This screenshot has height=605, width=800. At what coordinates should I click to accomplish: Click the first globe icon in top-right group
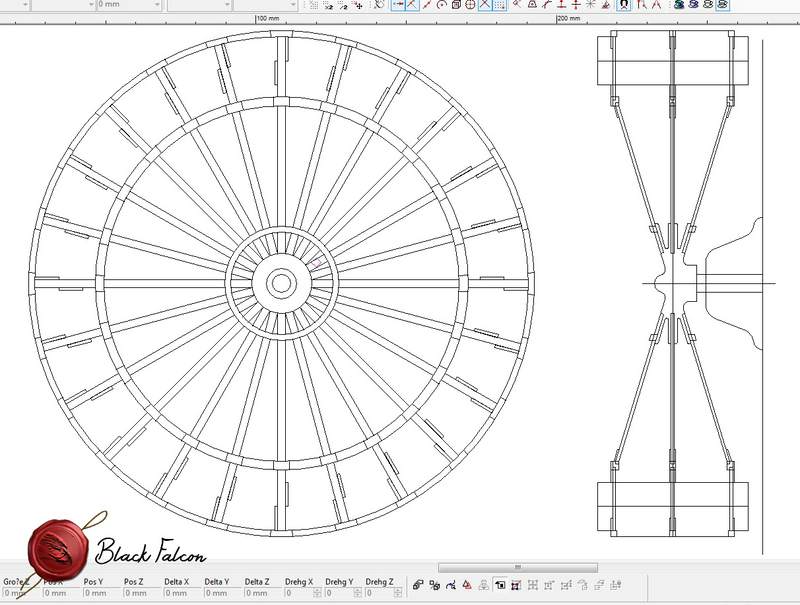pyautogui.click(x=678, y=5)
